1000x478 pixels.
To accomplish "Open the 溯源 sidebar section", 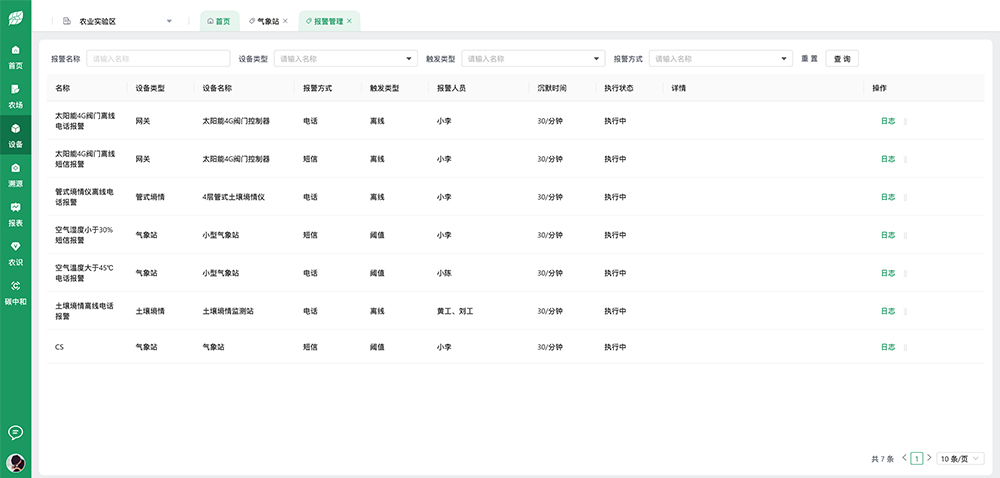I will coord(15,174).
